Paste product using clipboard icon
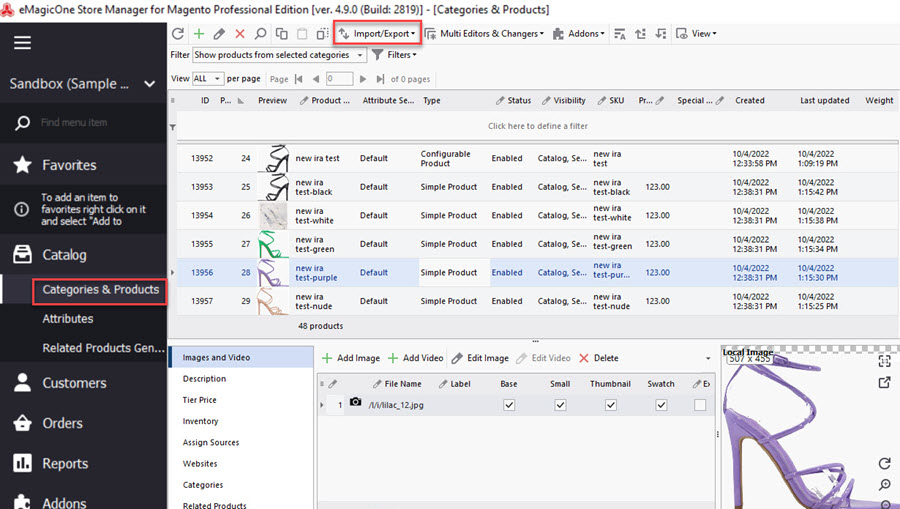 pyautogui.click(x=302, y=34)
